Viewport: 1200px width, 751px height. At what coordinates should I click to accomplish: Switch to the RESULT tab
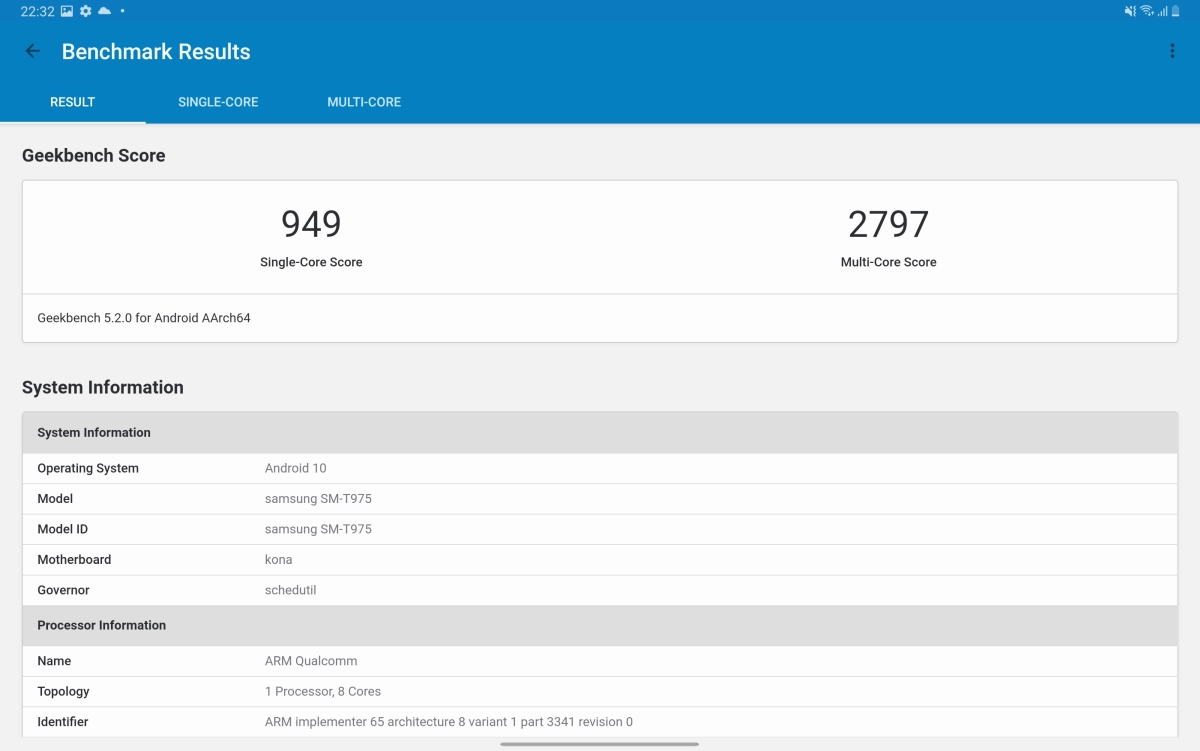click(73, 102)
